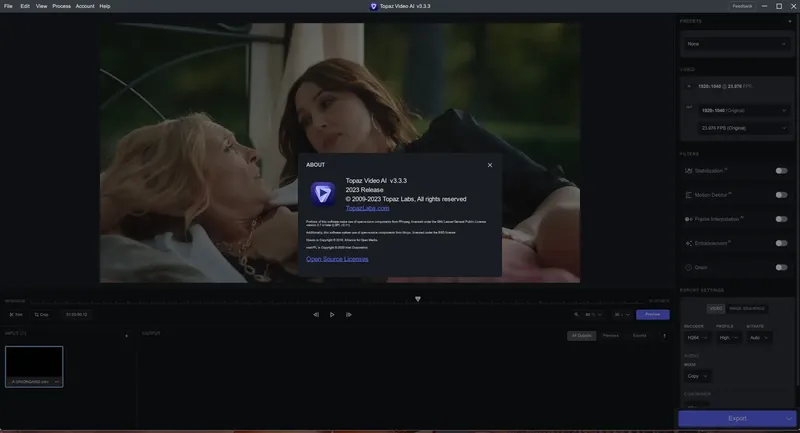Click the timecode field
800x433 pixels.
77,315
